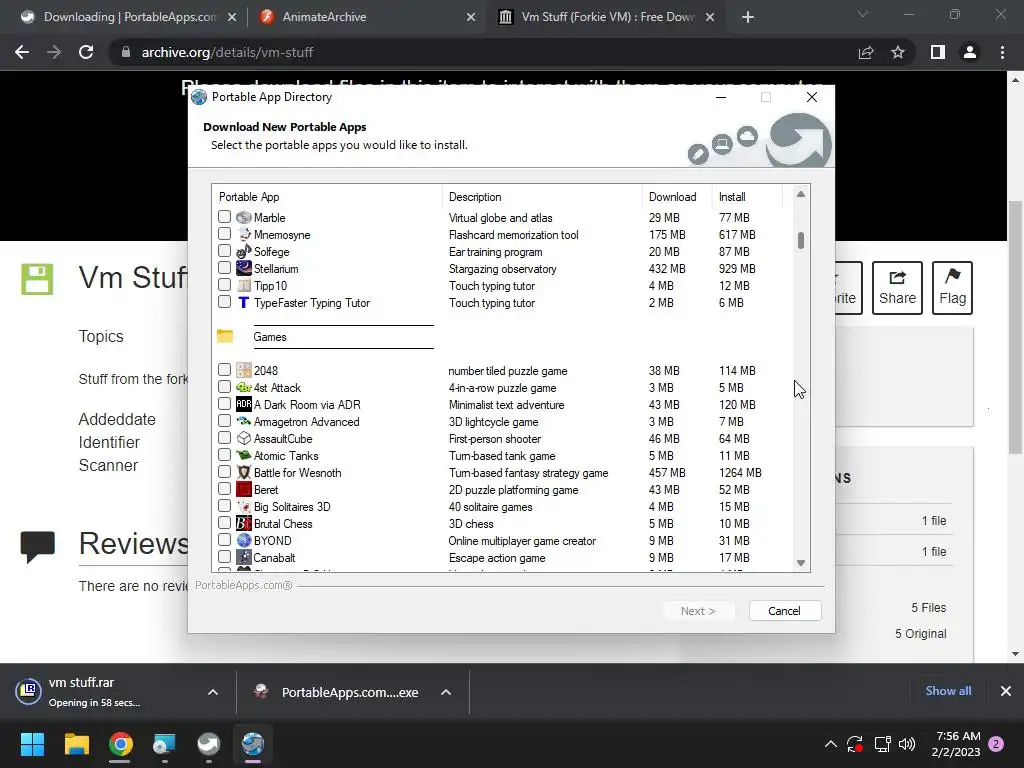Switch to the AnimateArchive tab
The height and width of the screenshot is (768, 1024).
[366, 17]
